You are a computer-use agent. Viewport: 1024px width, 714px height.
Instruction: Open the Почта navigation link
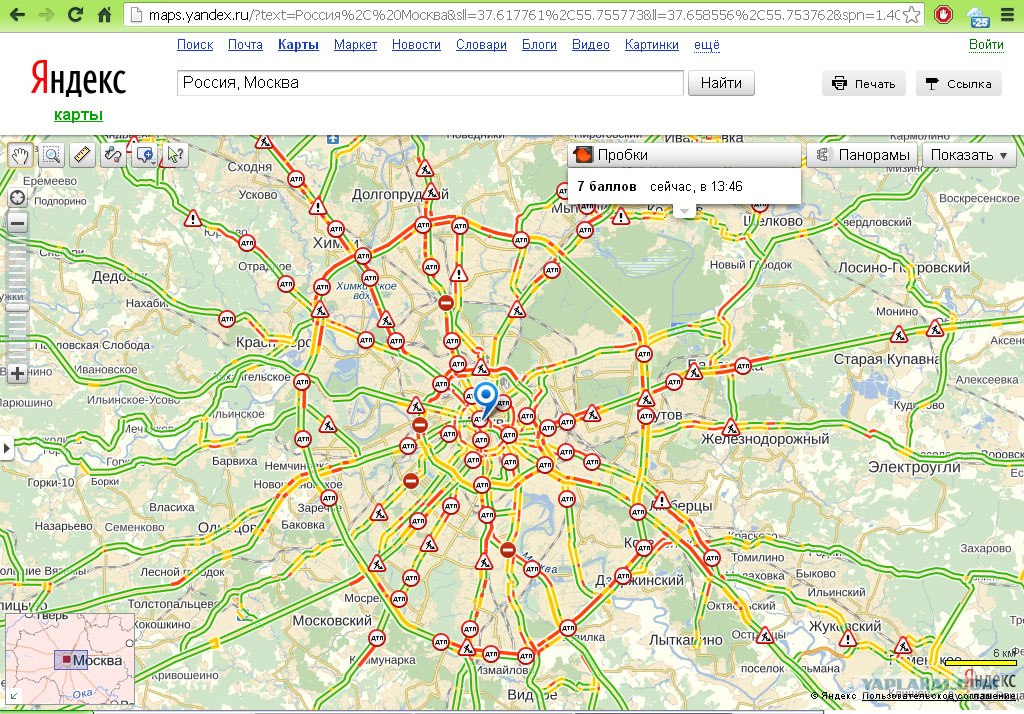[245, 44]
